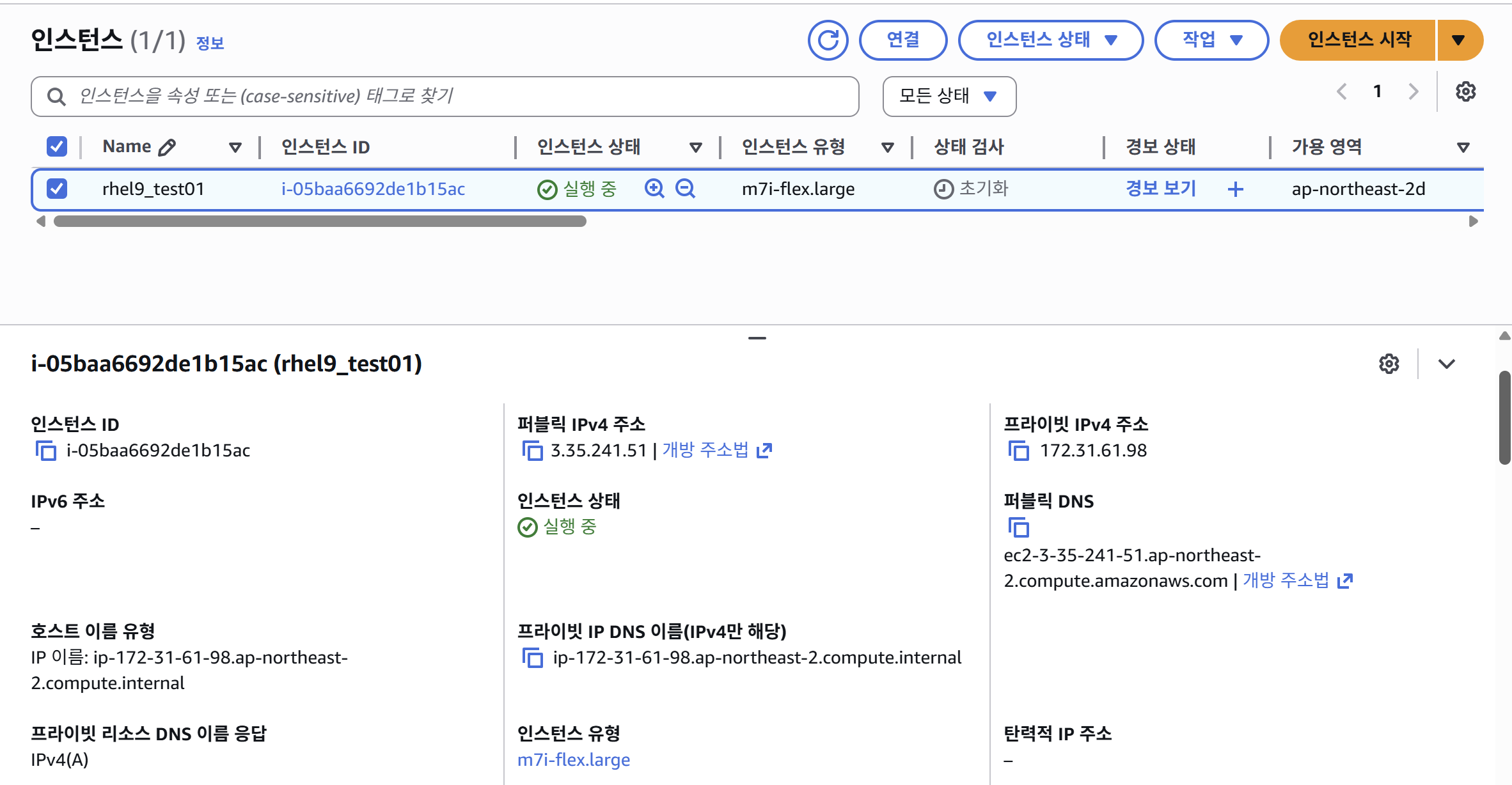
Task: Toggle the select-all header checkbox
Action: click(x=57, y=146)
